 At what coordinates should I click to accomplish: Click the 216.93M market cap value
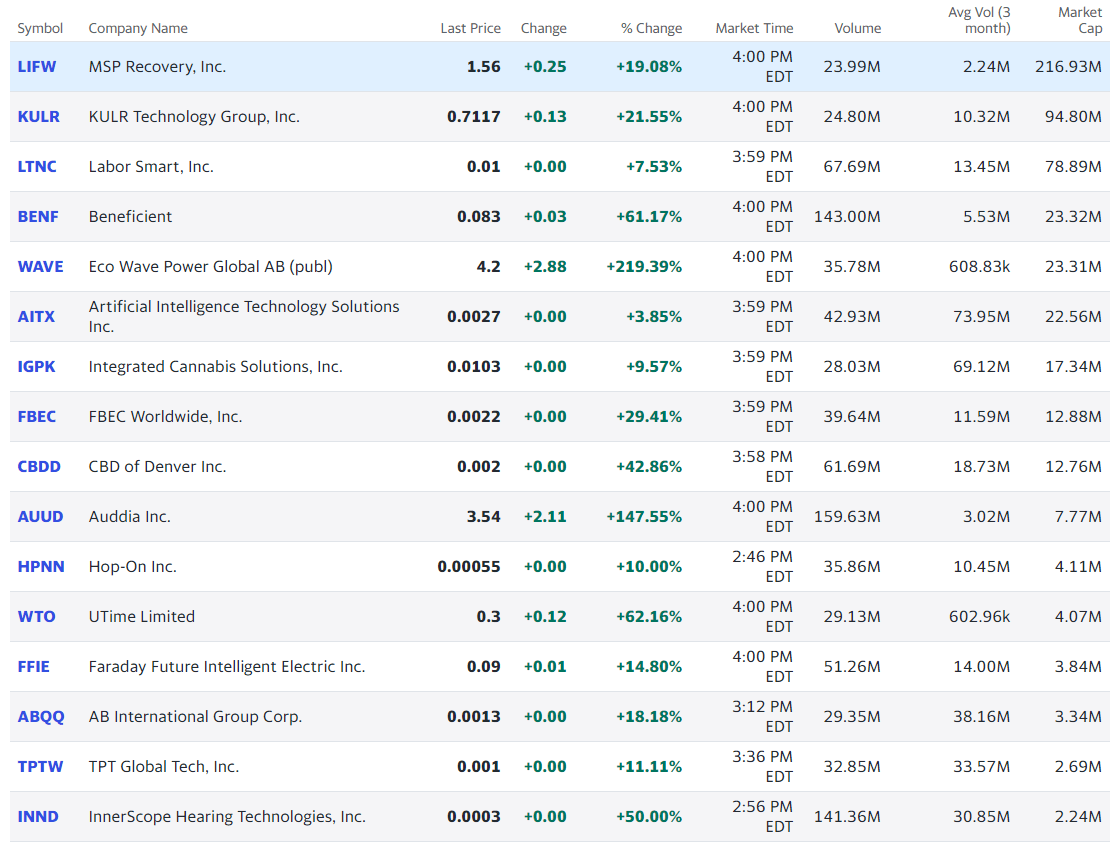(x=1069, y=66)
